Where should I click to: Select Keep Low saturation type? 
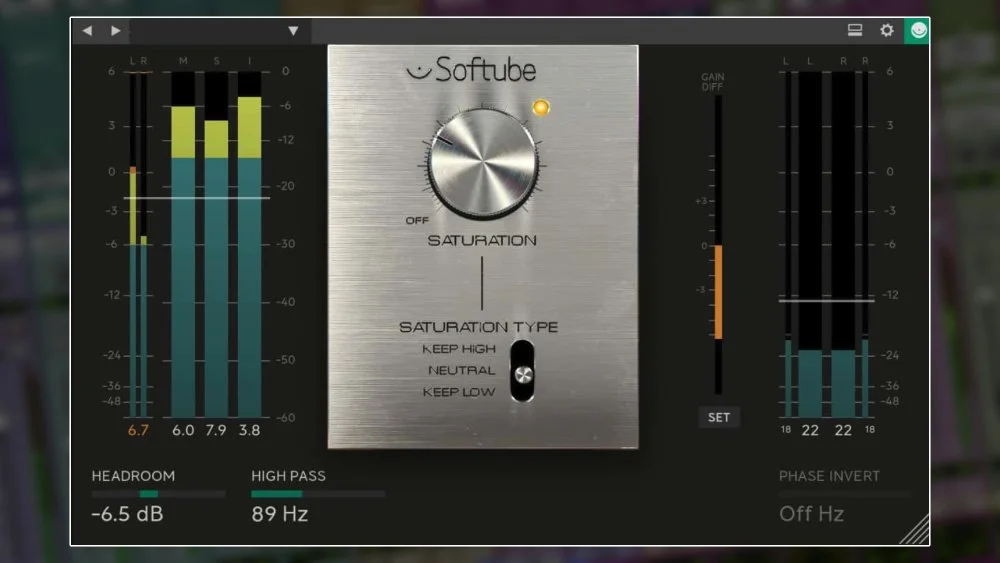point(459,392)
